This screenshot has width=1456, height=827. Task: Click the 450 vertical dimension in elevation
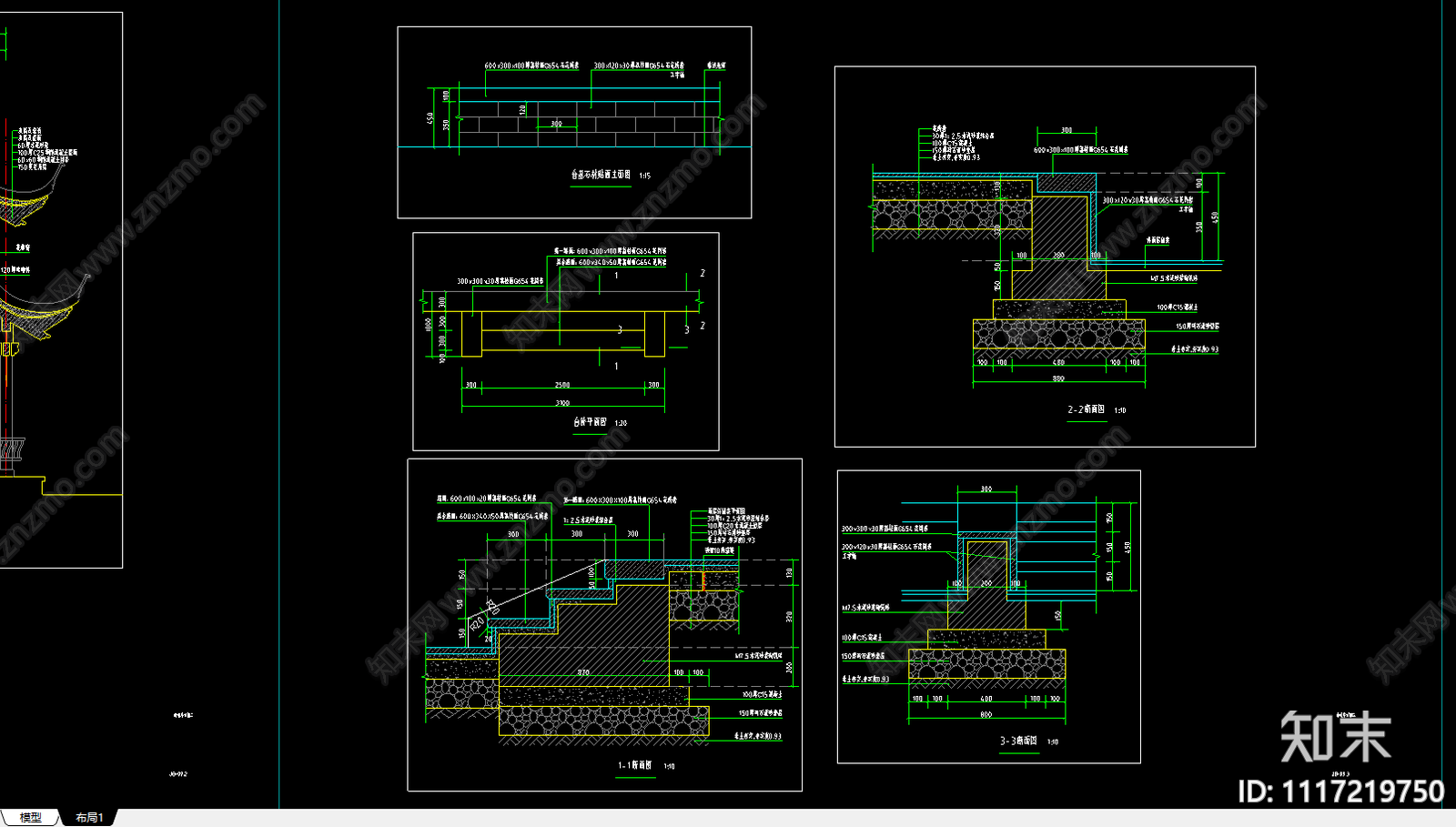pos(430,119)
